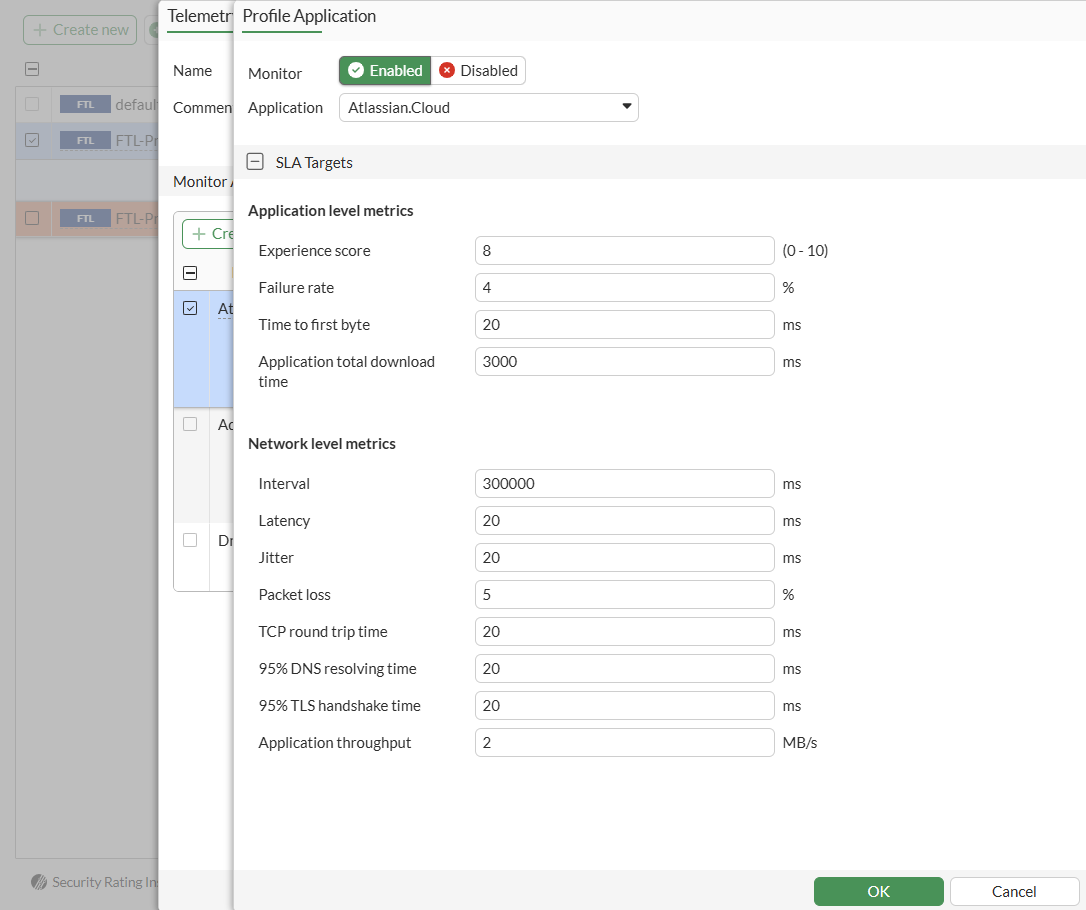Click the FTL badge on the selected FTL-Pr row
Screen dimensions: 1086x910
coord(85,140)
